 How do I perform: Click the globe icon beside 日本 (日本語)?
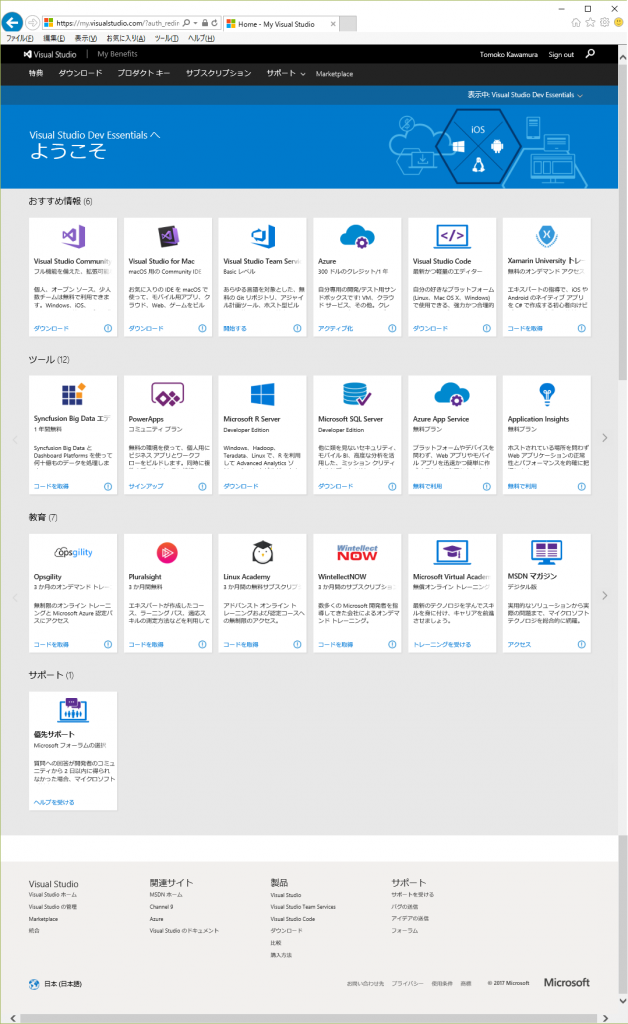pos(34,984)
